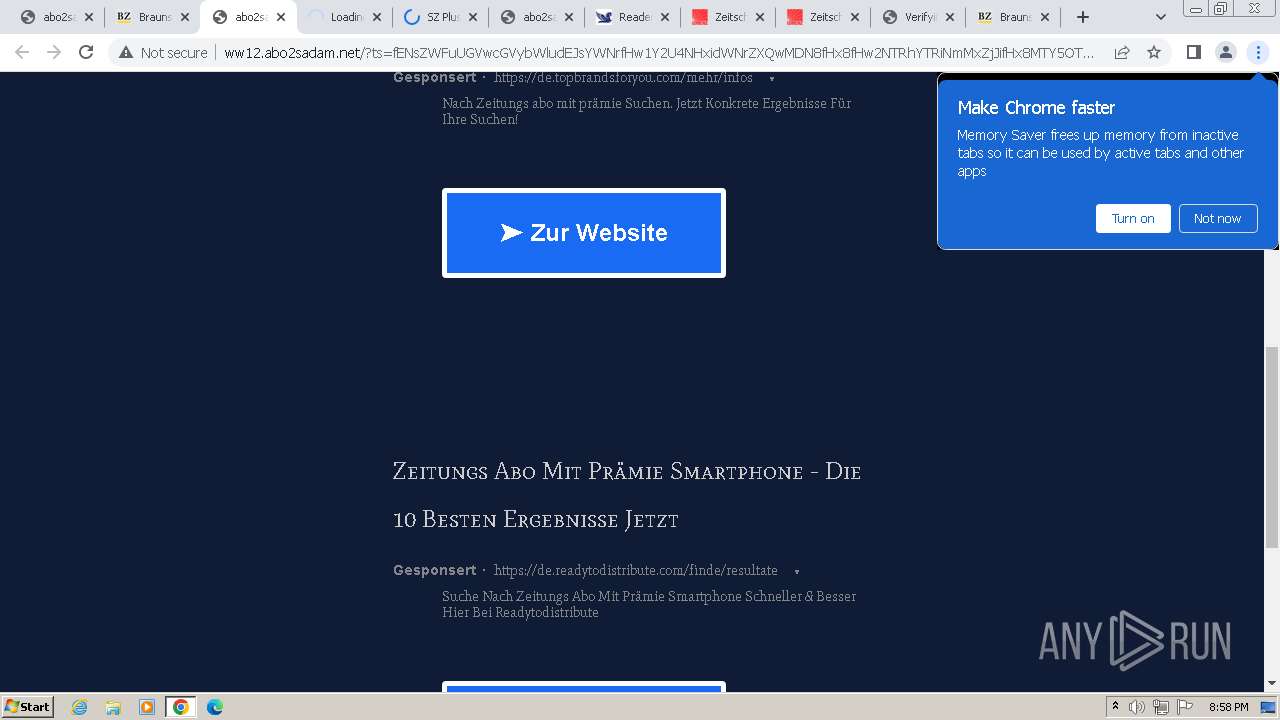Open the Windows Start menu
This screenshot has height=720, width=1280.
[x=28, y=706]
